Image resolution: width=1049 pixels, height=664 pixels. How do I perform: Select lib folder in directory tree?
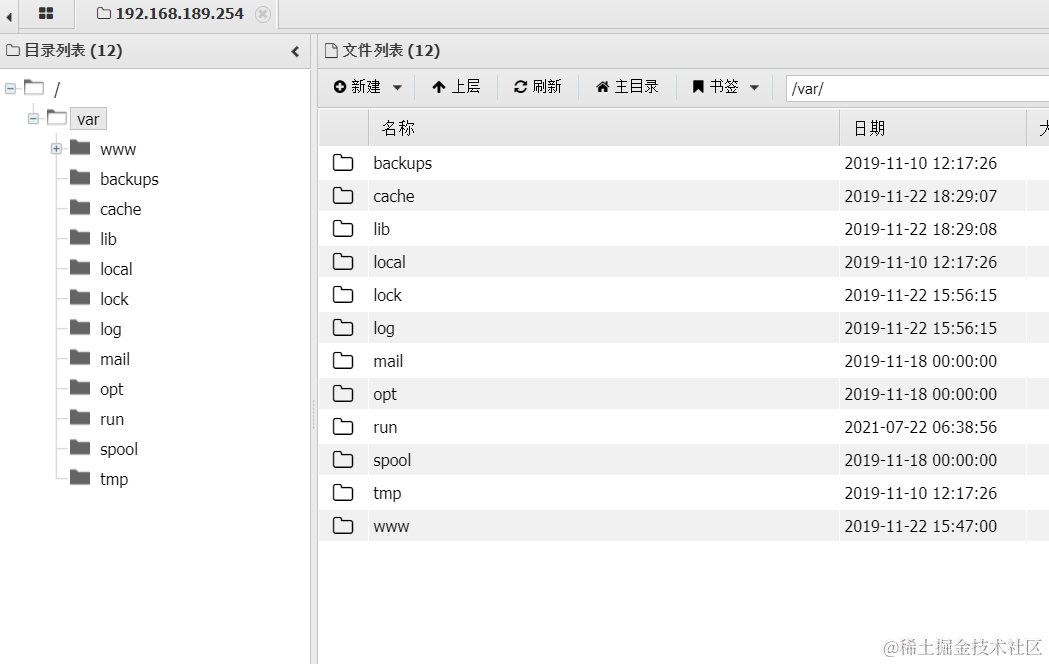[x=108, y=239]
